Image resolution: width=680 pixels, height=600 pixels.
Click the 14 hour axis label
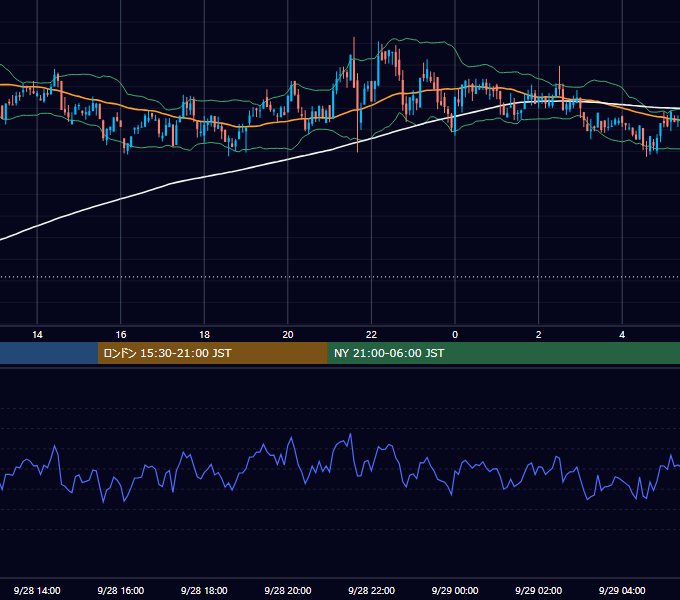[x=37, y=335]
